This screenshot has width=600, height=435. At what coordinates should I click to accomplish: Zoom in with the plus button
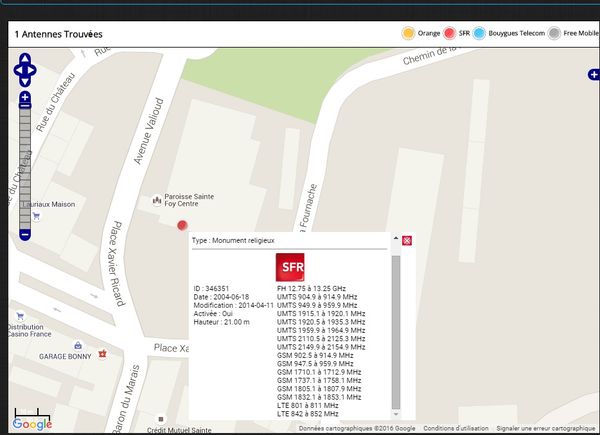pyautogui.click(x=25, y=98)
